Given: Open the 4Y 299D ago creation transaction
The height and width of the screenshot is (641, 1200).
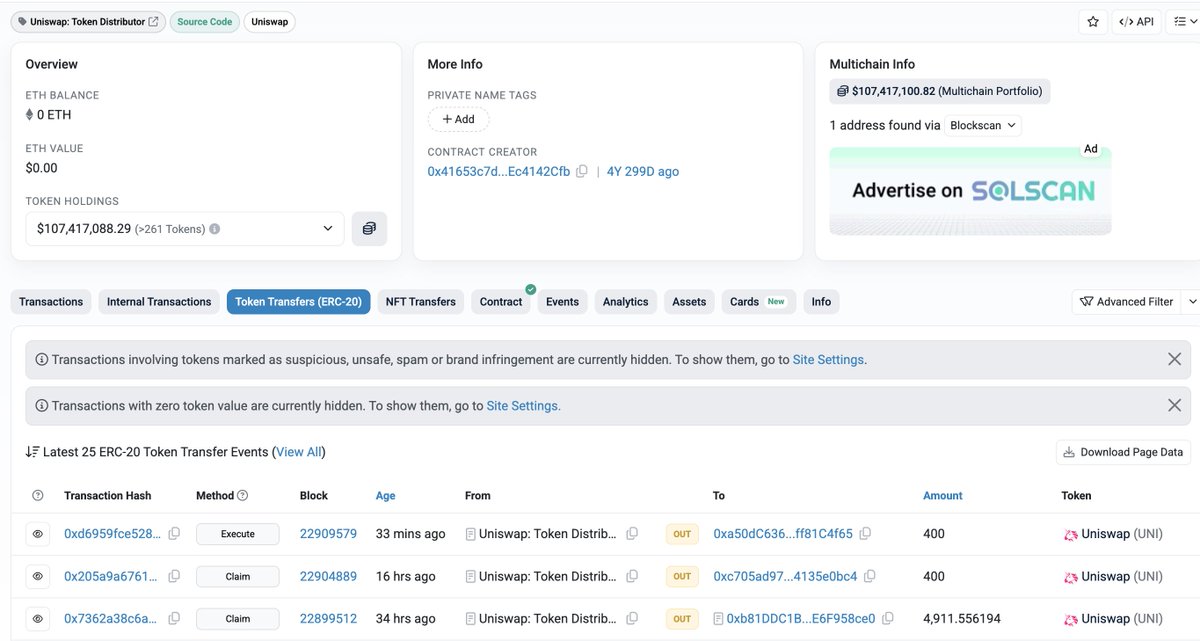Looking at the screenshot, I should click(643, 171).
